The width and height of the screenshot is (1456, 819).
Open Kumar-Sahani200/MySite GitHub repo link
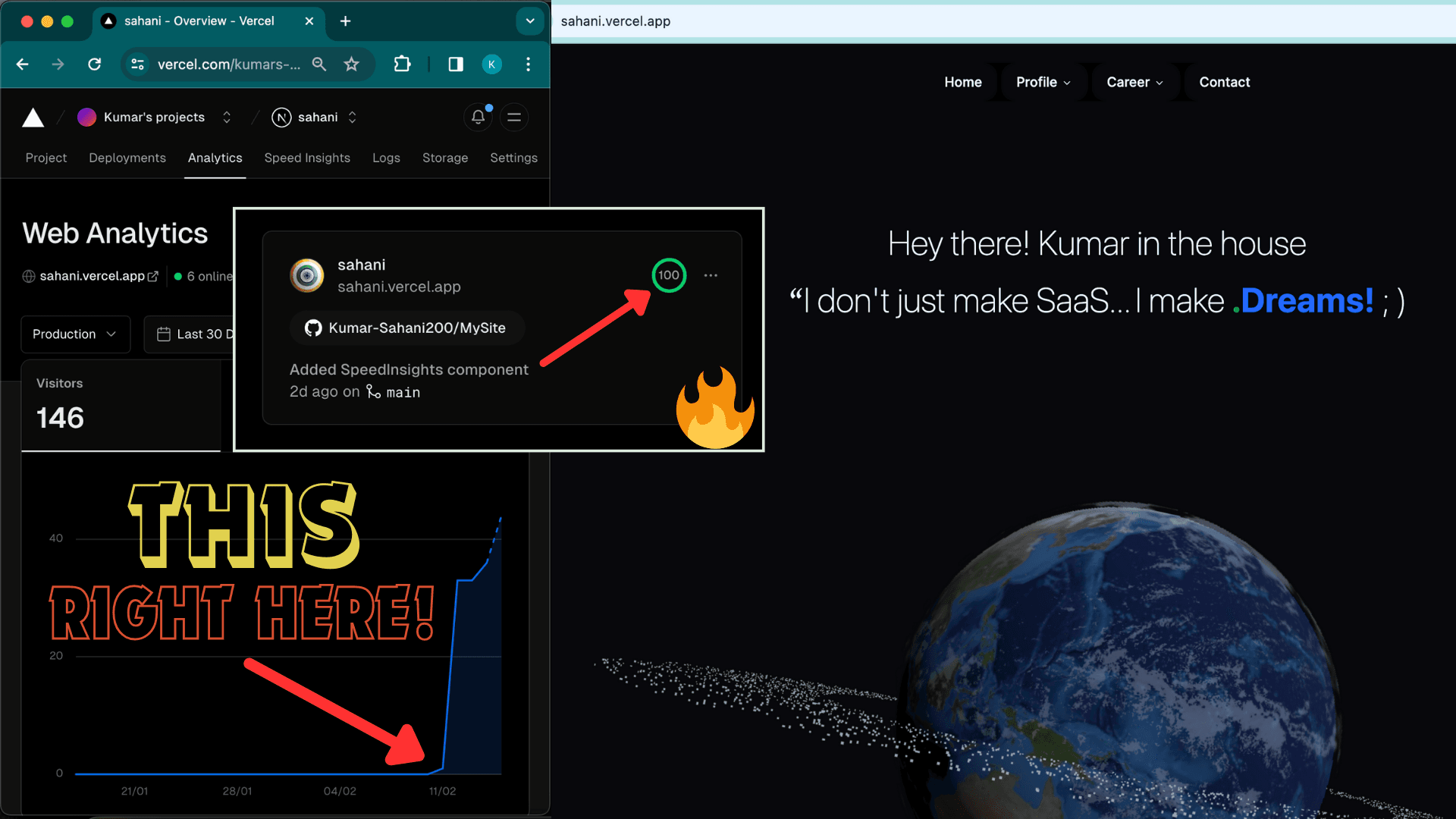coord(406,328)
